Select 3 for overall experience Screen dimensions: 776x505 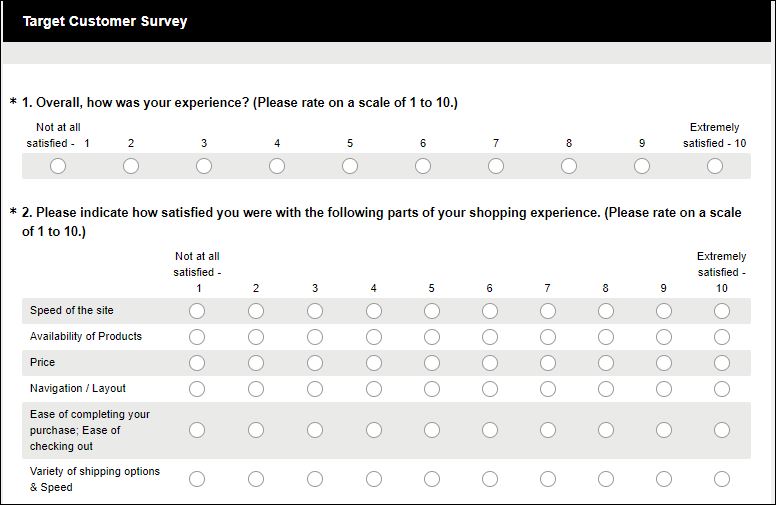point(204,166)
